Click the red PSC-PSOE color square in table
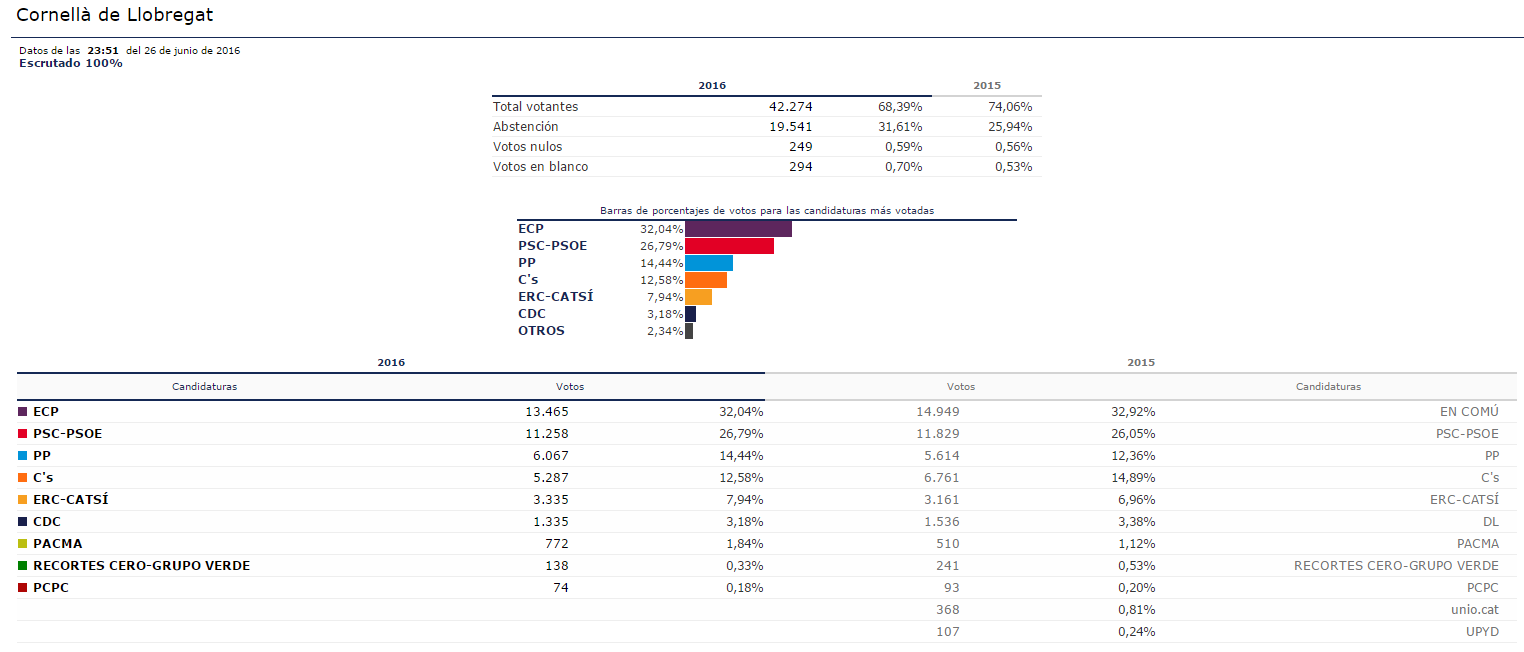1524x652 pixels. (x=23, y=433)
